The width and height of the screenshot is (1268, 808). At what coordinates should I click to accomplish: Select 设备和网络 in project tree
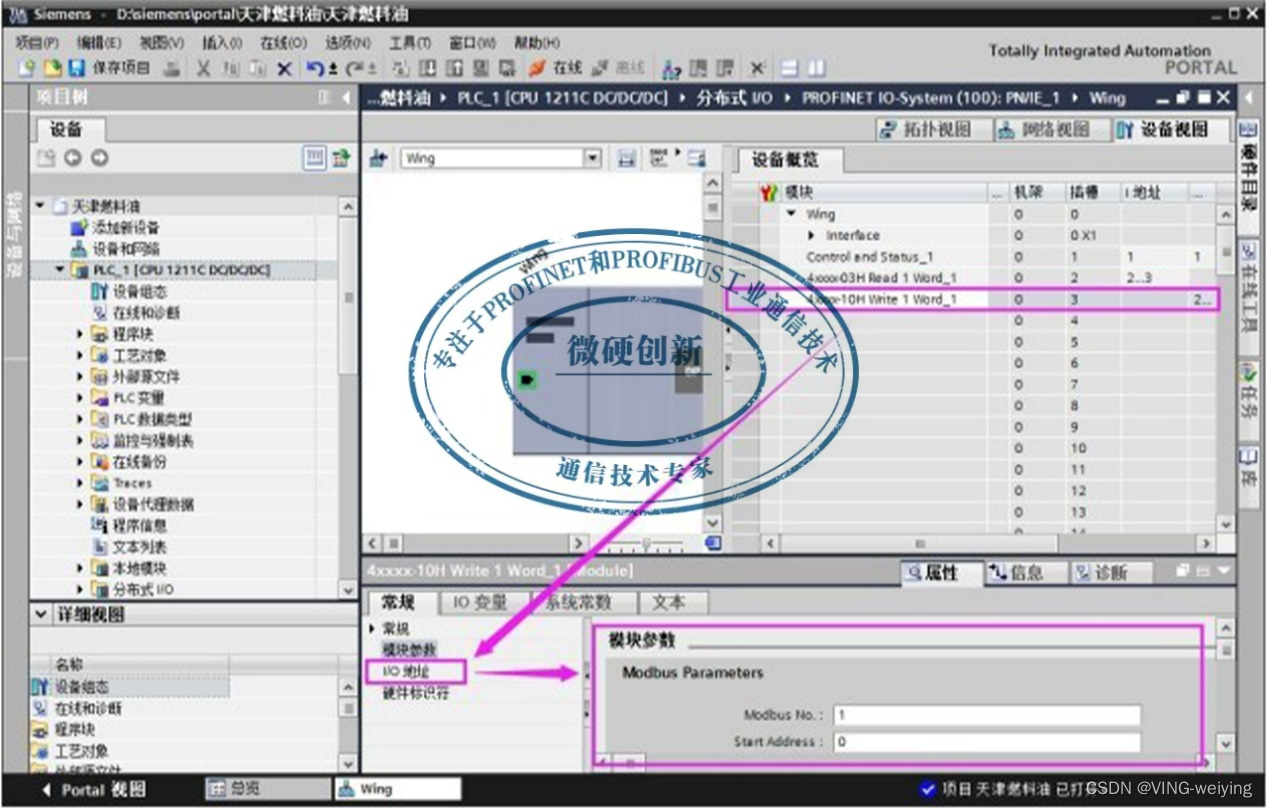click(125, 249)
